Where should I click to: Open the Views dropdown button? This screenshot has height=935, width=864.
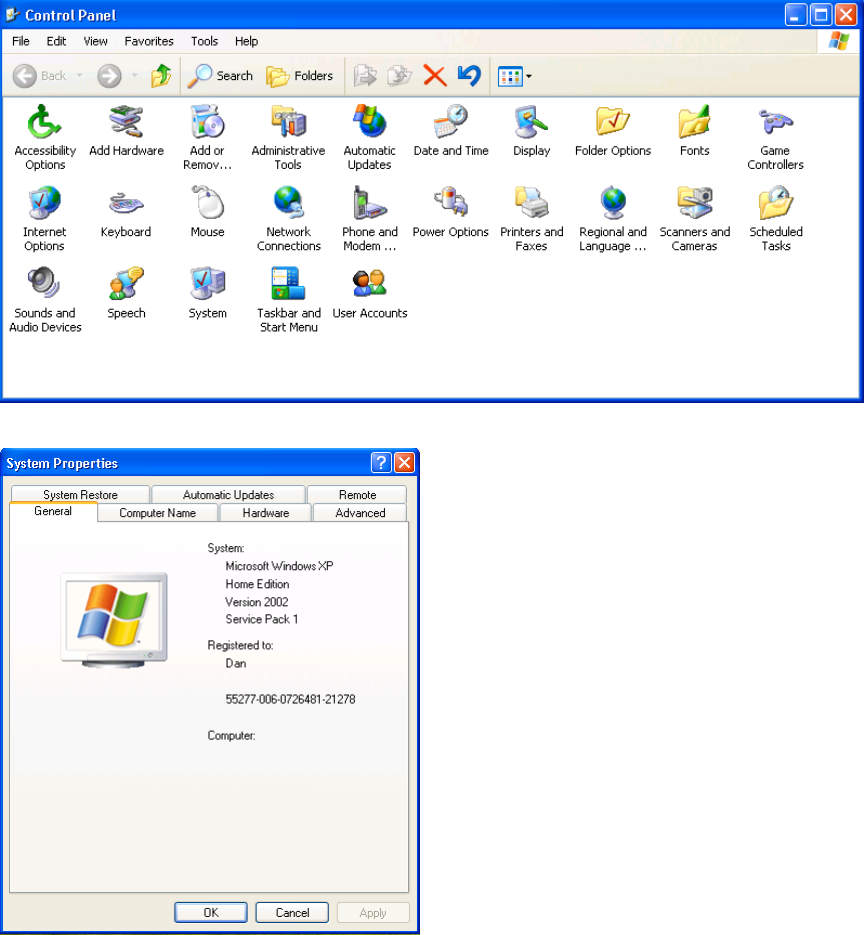(x=515, y=76)
